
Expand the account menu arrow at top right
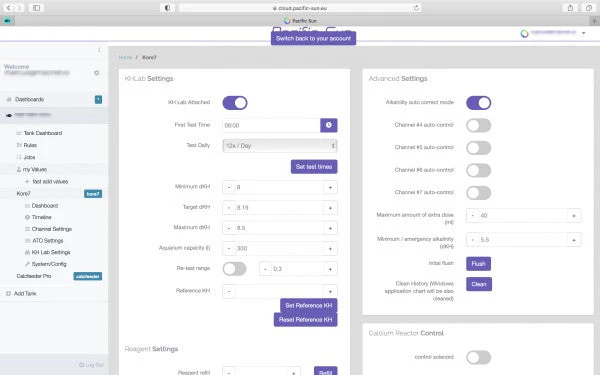tap(584, 33)
